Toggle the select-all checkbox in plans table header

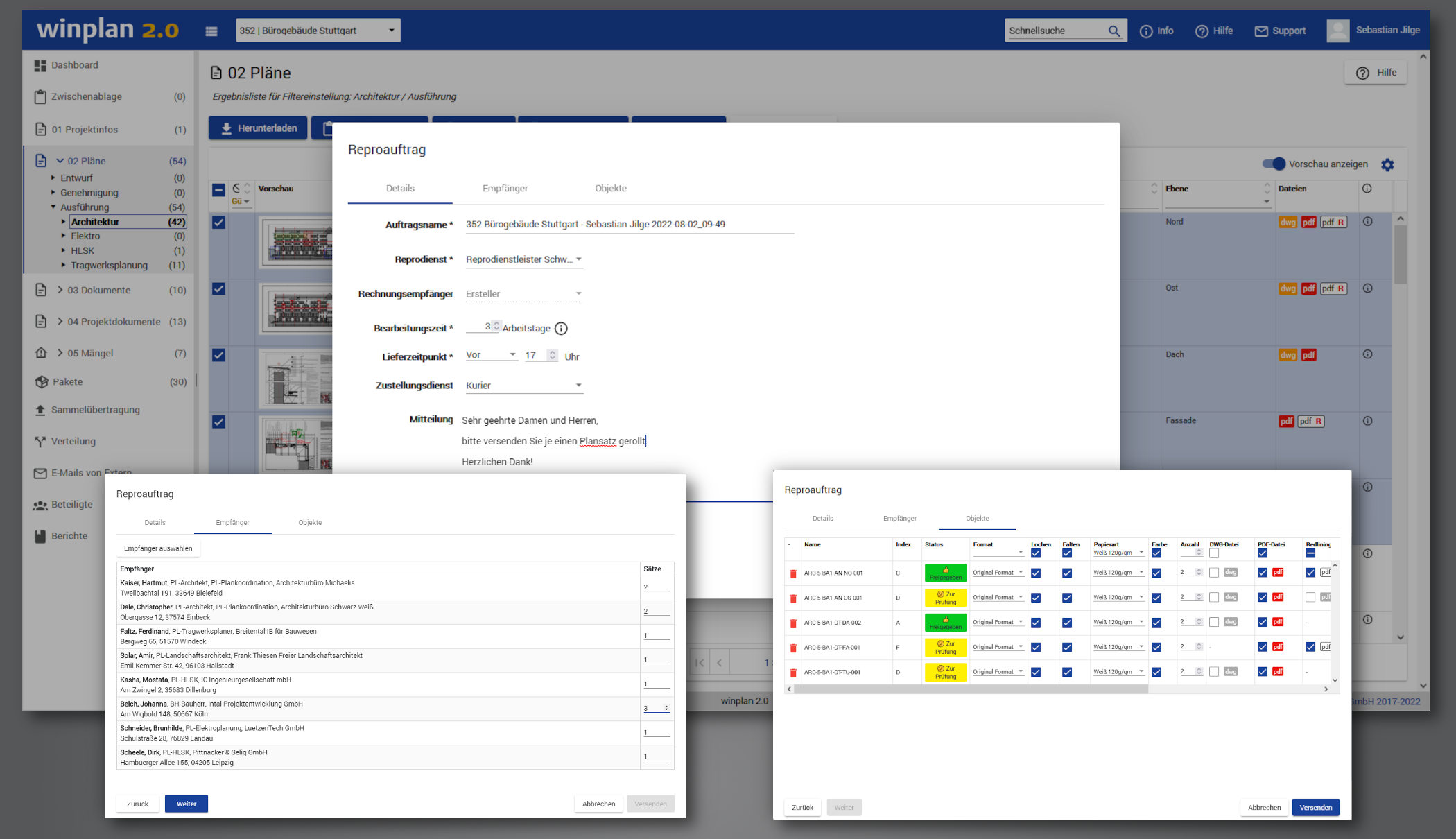[218, 189]
